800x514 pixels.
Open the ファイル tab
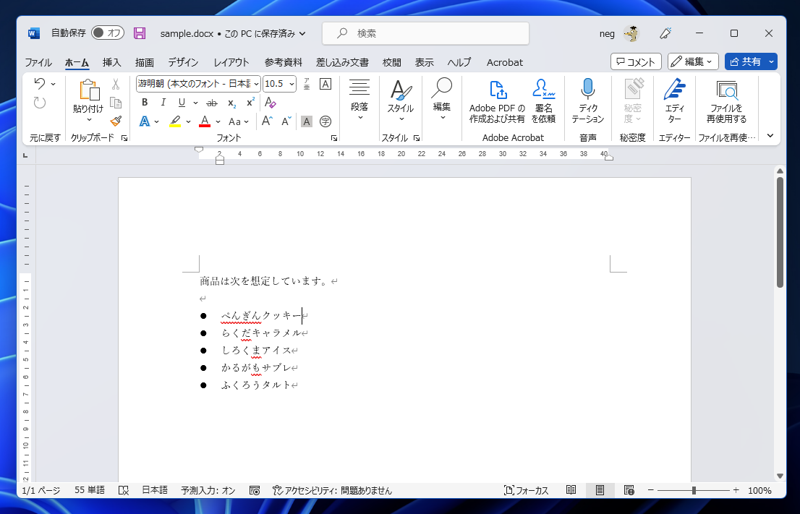coord(38,62)
